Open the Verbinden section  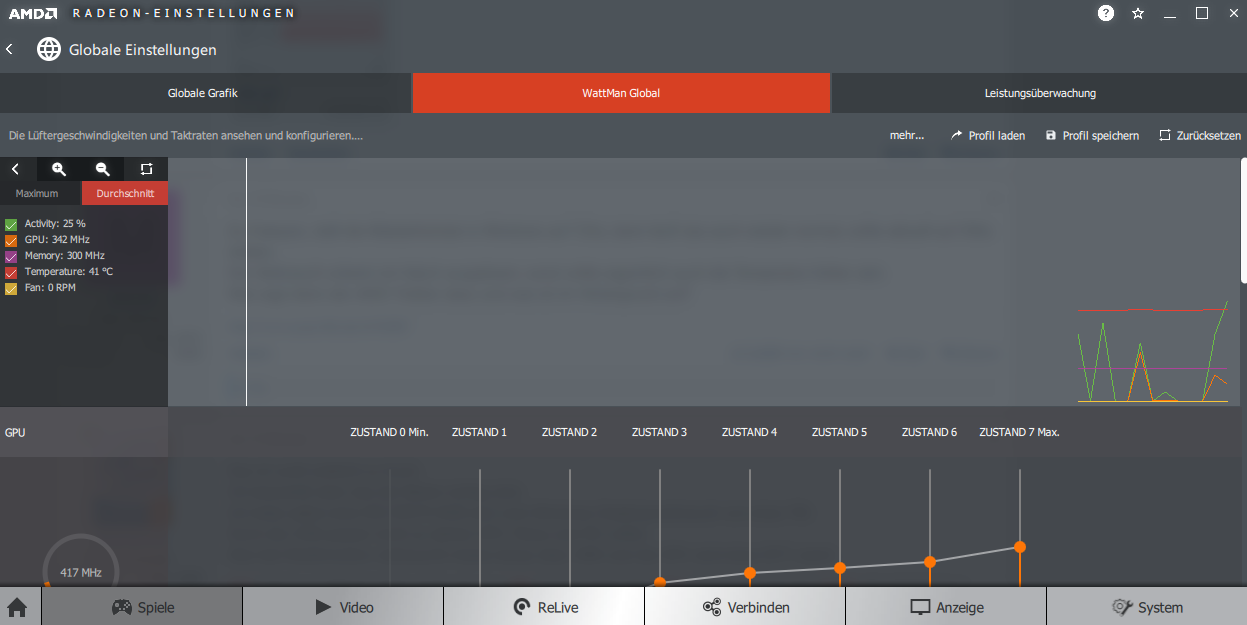745,607
